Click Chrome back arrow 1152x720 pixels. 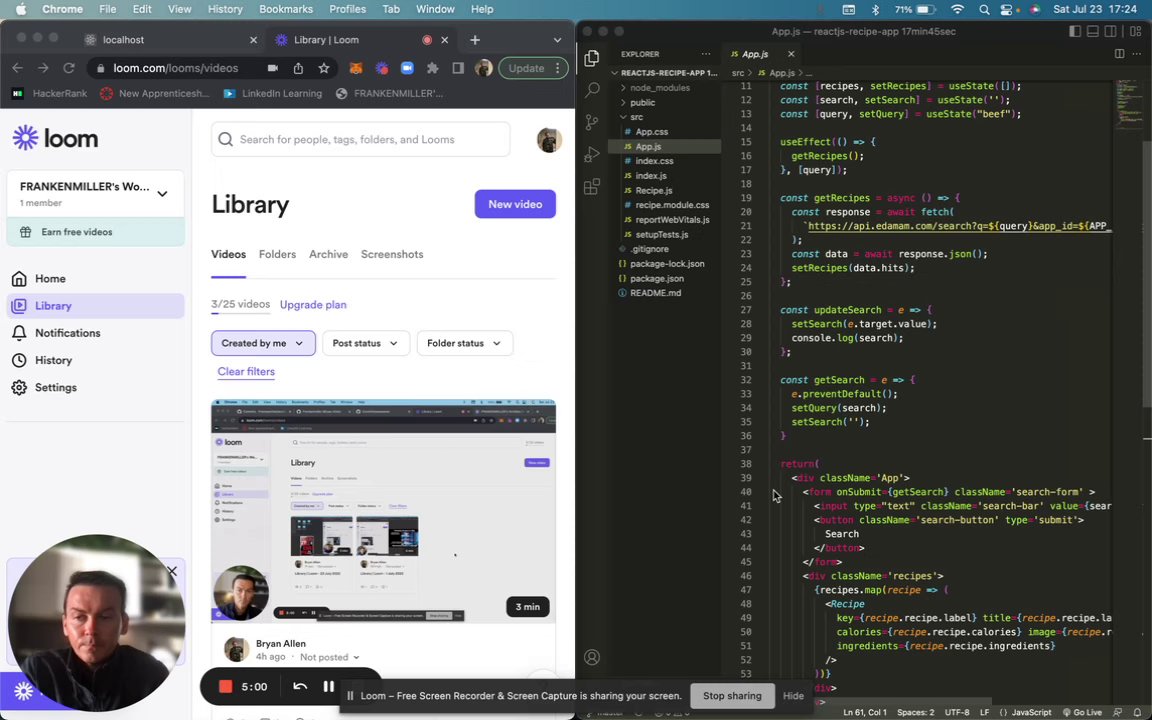coord(18,68)
